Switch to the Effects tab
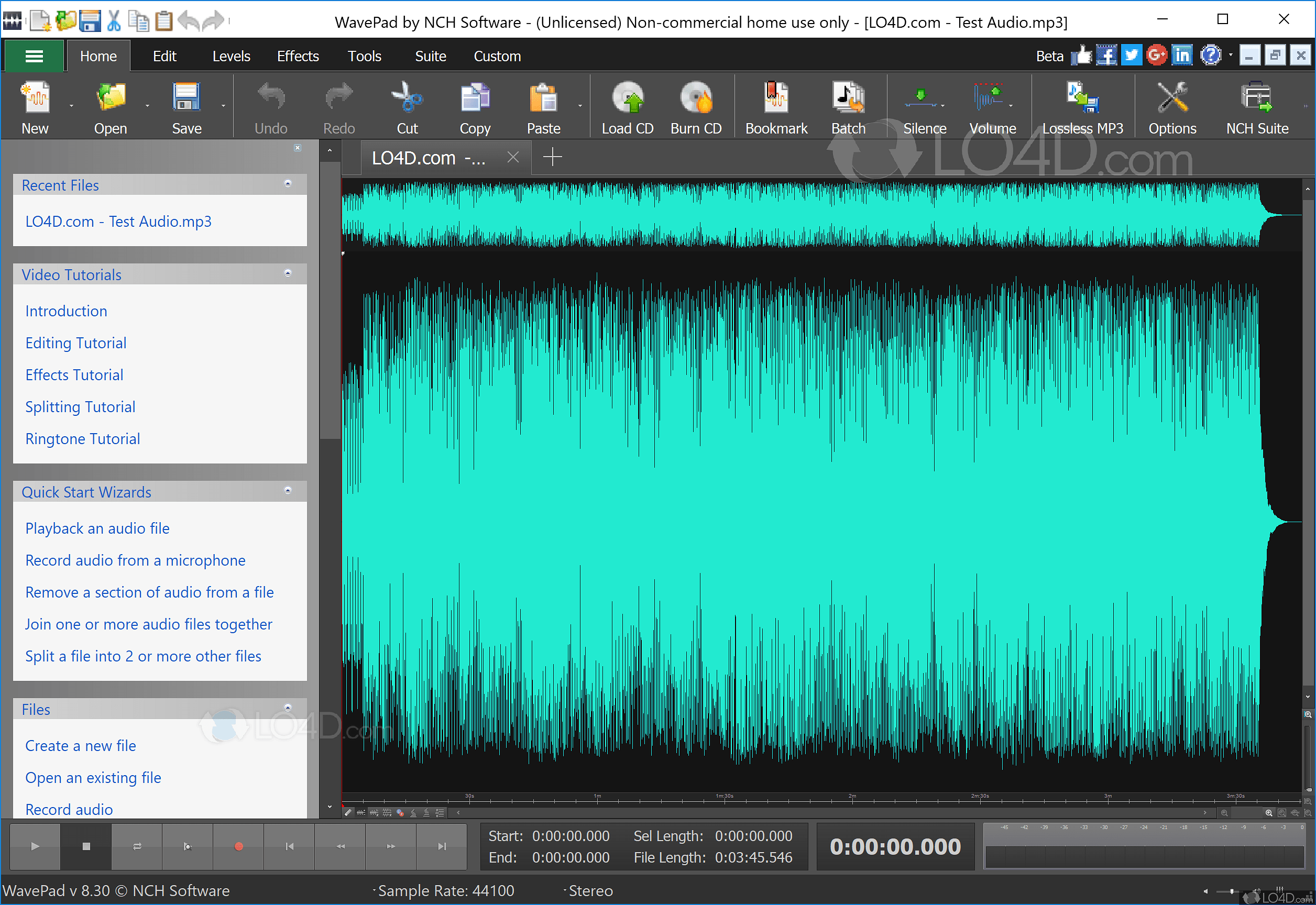This screenshot has height=905, width=1316. [x=298, y=56]
